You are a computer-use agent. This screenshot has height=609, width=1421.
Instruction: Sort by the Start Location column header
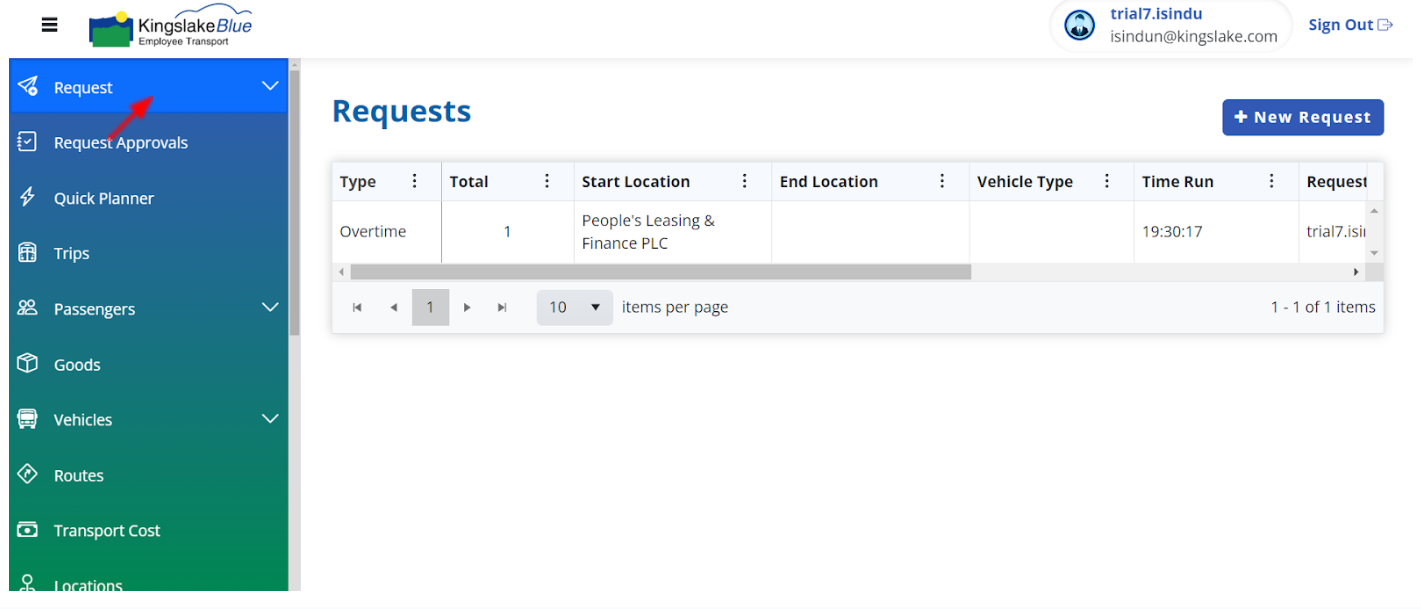636,181
